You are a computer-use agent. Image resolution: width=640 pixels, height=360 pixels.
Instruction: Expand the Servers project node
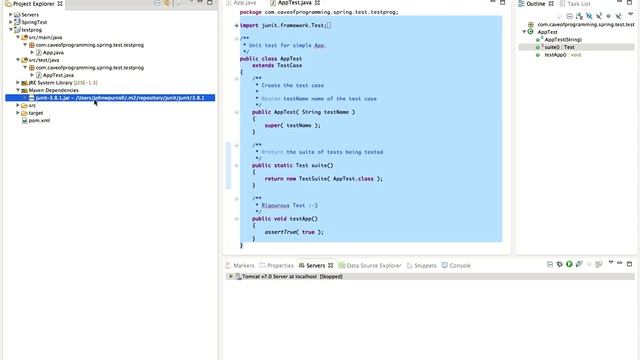[x=11, y=14]
